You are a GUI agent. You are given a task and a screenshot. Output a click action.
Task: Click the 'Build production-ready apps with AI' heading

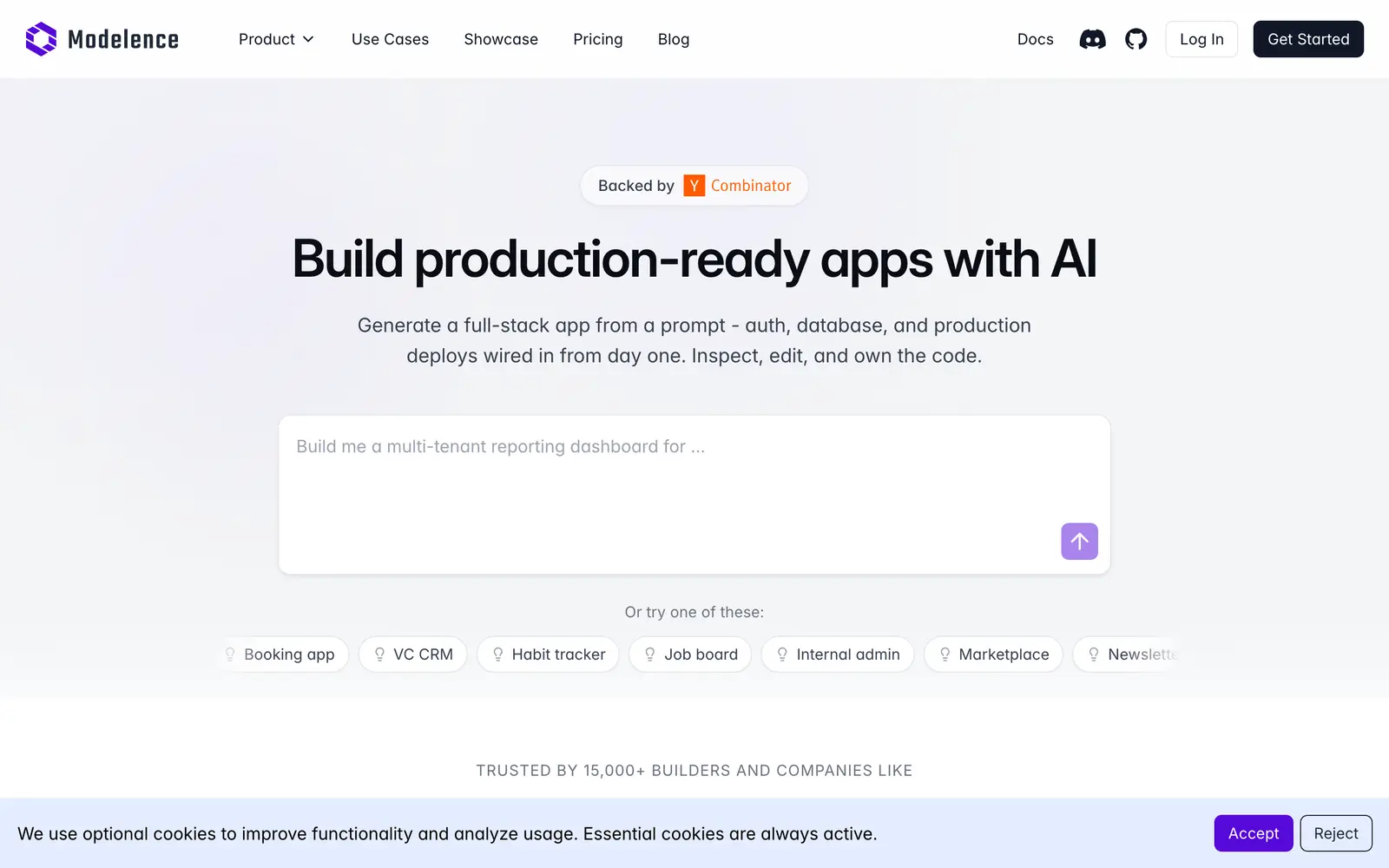click(694, 259)
